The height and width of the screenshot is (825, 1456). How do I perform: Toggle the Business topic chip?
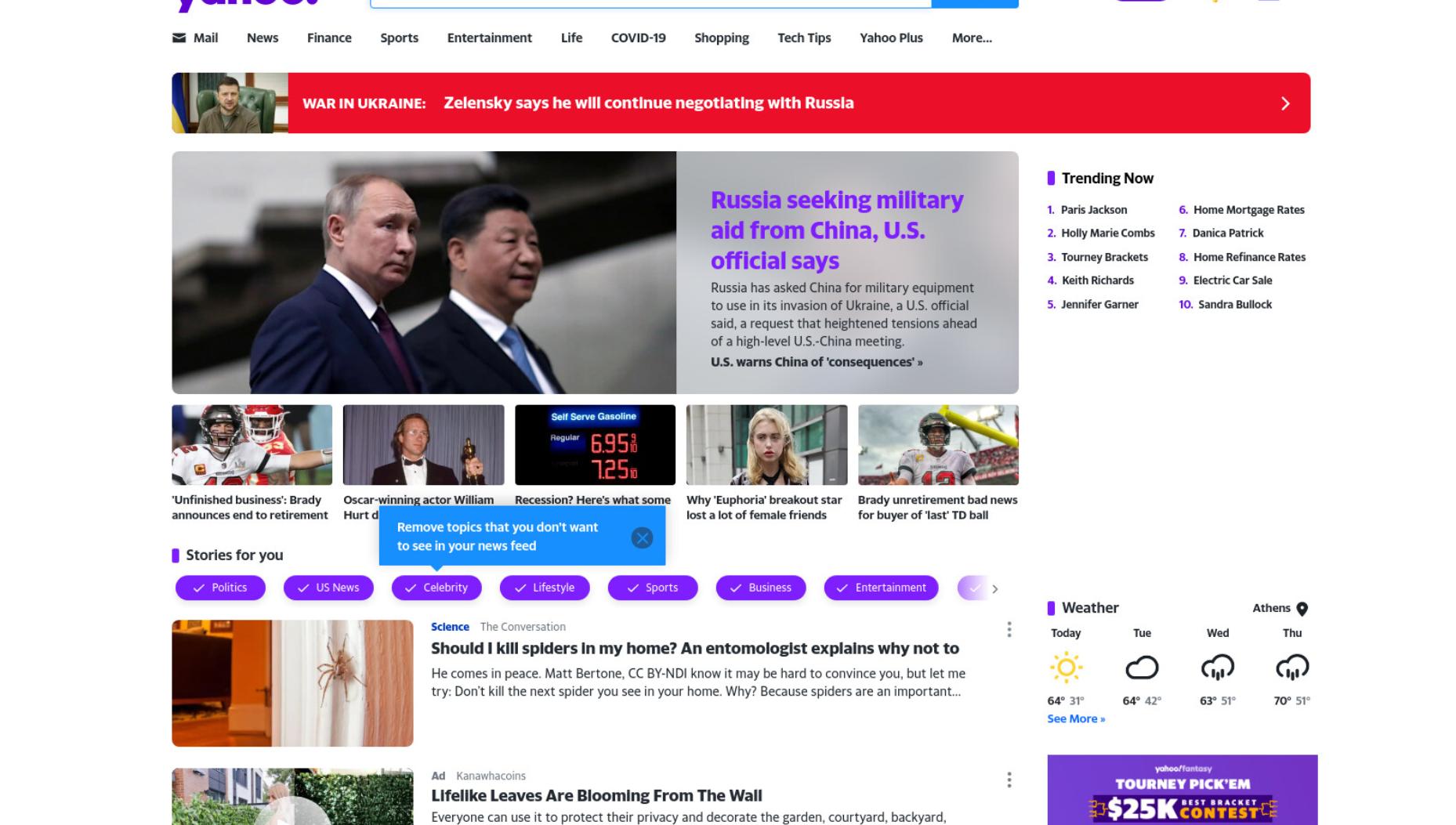[761, 588]
